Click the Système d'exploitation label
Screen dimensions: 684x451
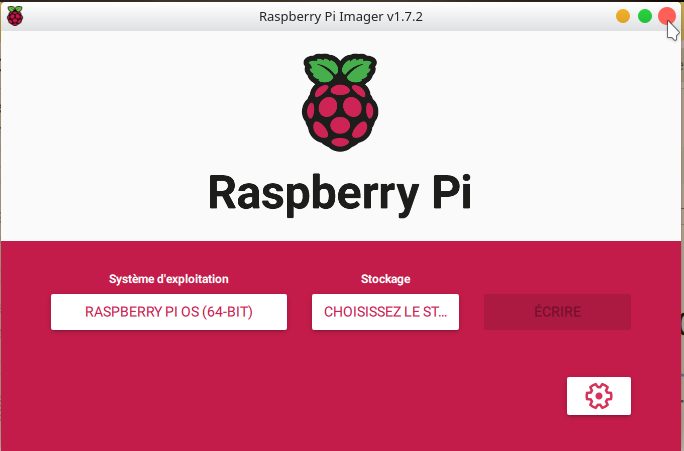coord(169,279)
